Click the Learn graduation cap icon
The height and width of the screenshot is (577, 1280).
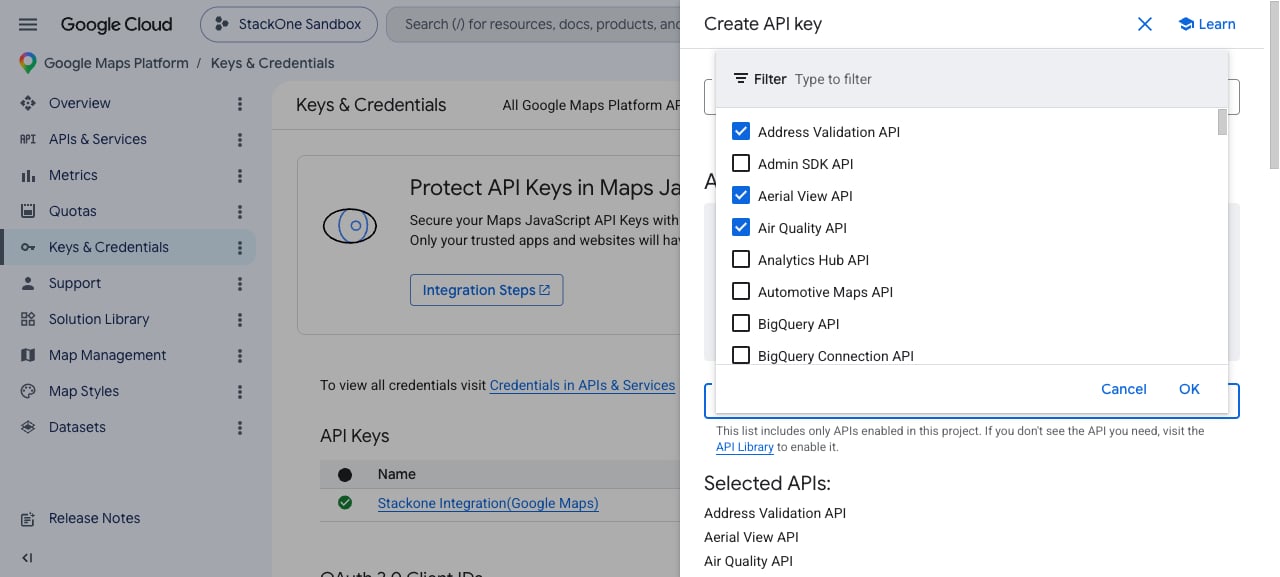1186,24
